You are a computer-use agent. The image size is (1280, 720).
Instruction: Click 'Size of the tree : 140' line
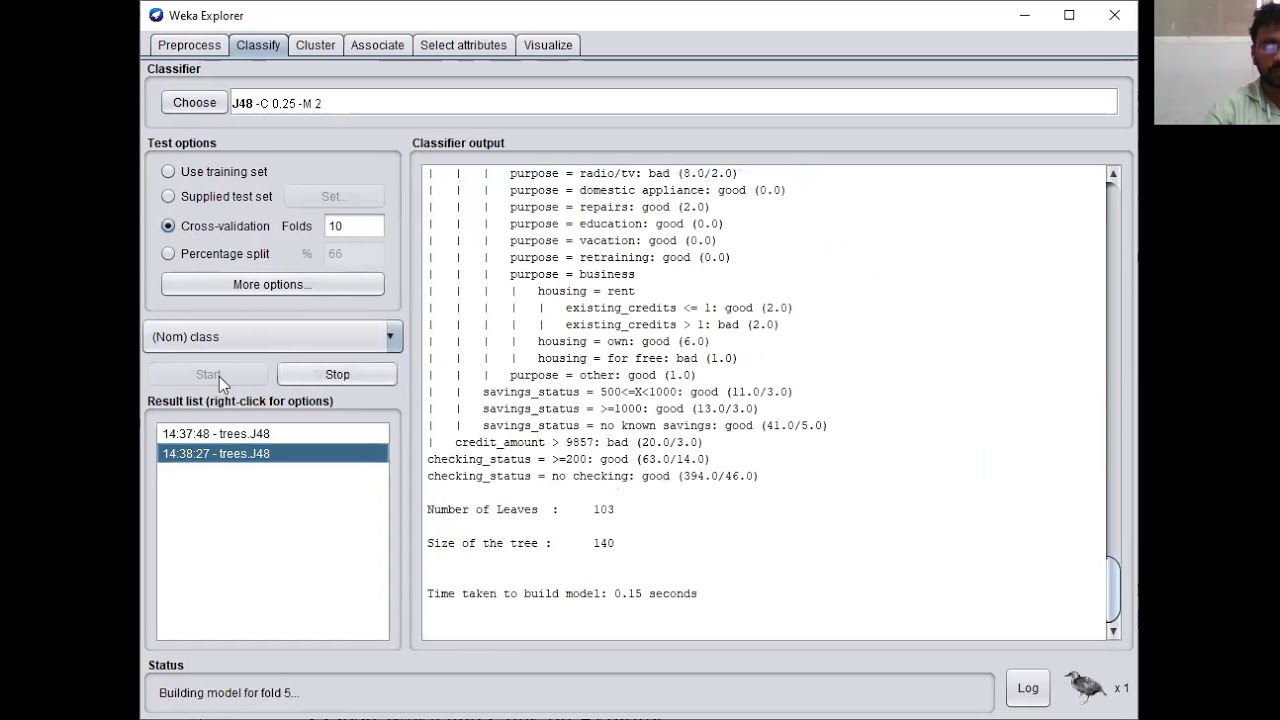pos(520,544)
